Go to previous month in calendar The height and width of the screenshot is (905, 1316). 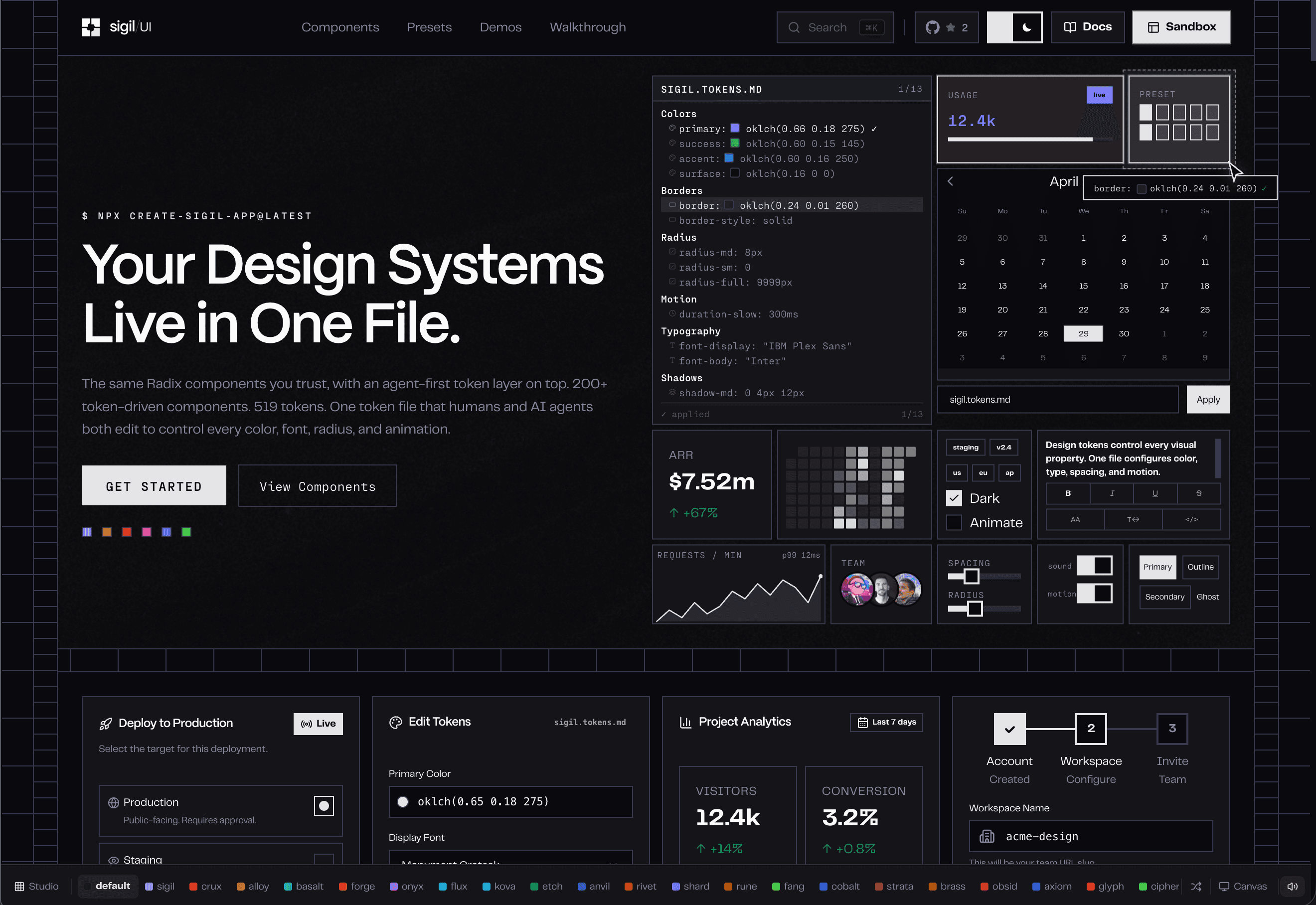[950, 181]
